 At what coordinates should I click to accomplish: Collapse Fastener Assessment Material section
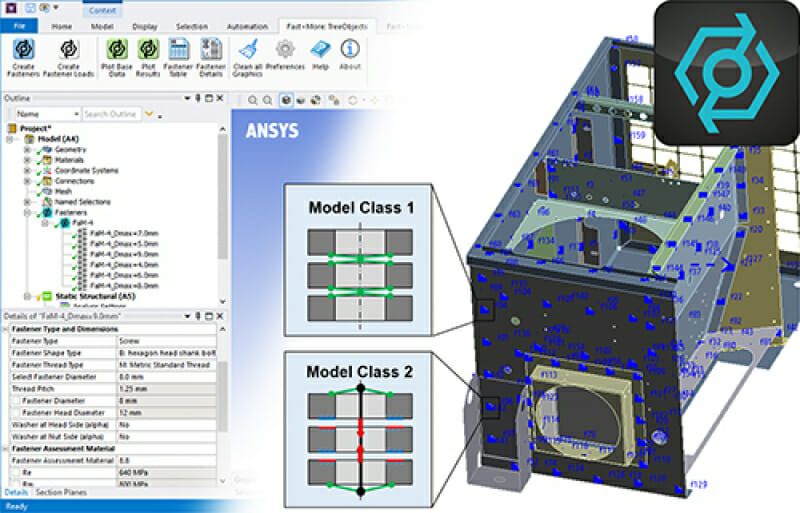[x=5, y=449]
